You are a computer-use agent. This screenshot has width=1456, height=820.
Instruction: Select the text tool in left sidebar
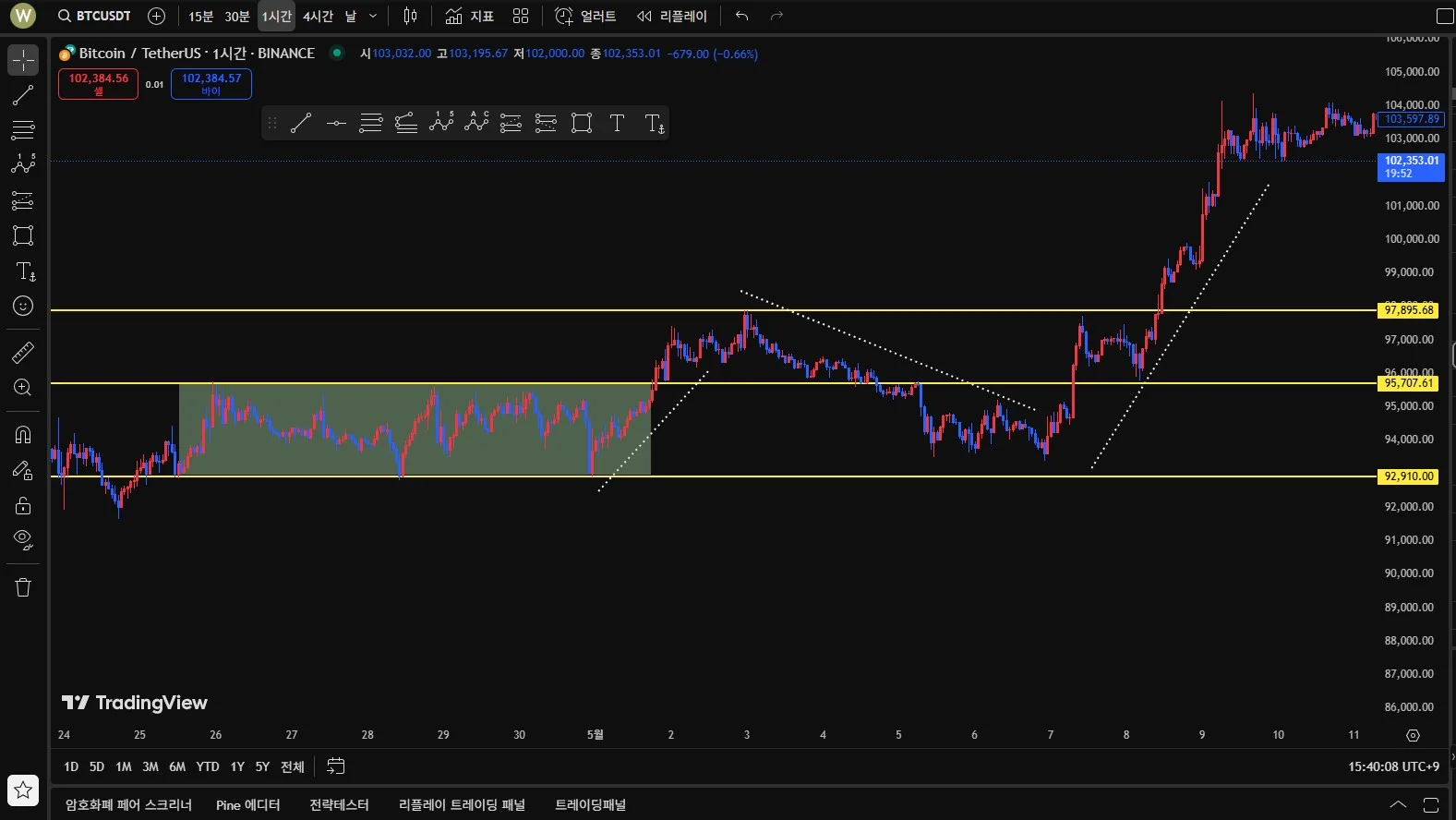(25, 271)
